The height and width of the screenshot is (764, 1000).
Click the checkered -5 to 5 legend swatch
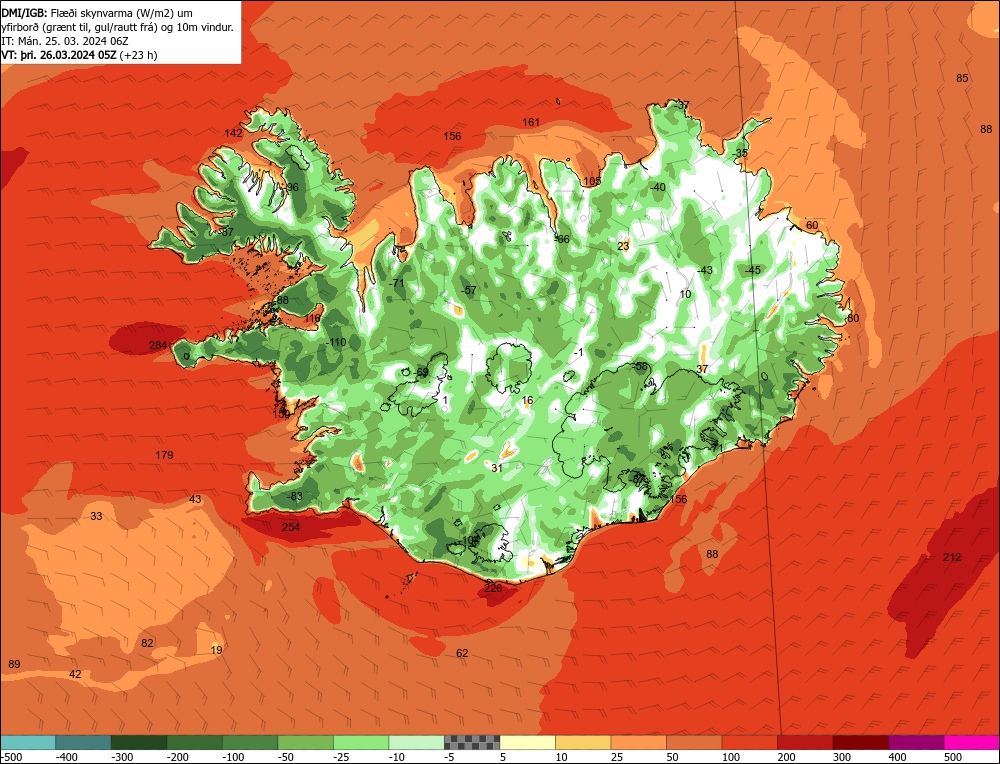(472, 742)
